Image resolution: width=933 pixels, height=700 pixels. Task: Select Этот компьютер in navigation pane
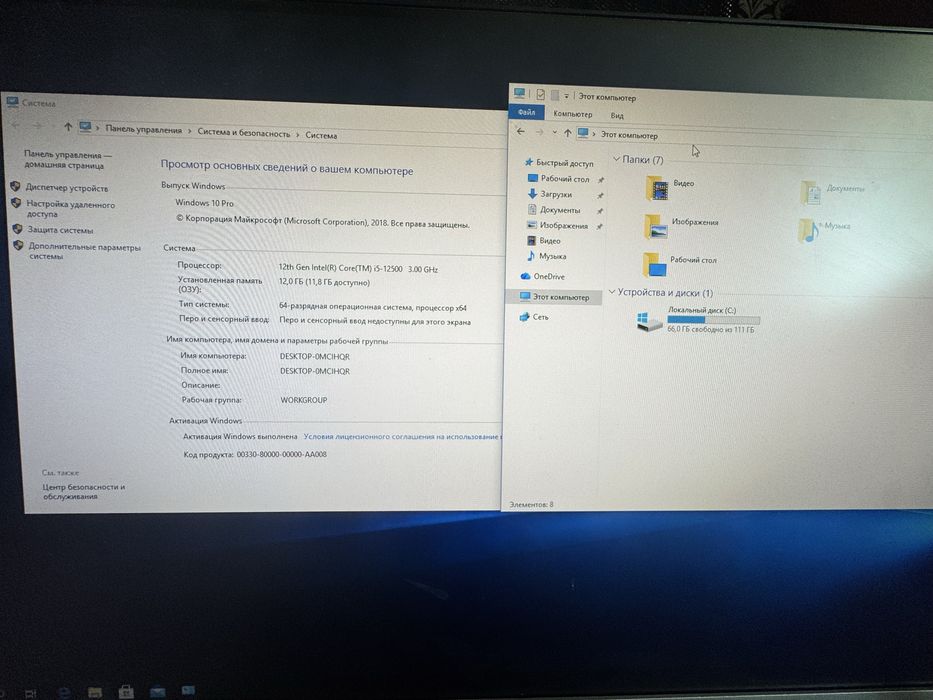[554, 296]
